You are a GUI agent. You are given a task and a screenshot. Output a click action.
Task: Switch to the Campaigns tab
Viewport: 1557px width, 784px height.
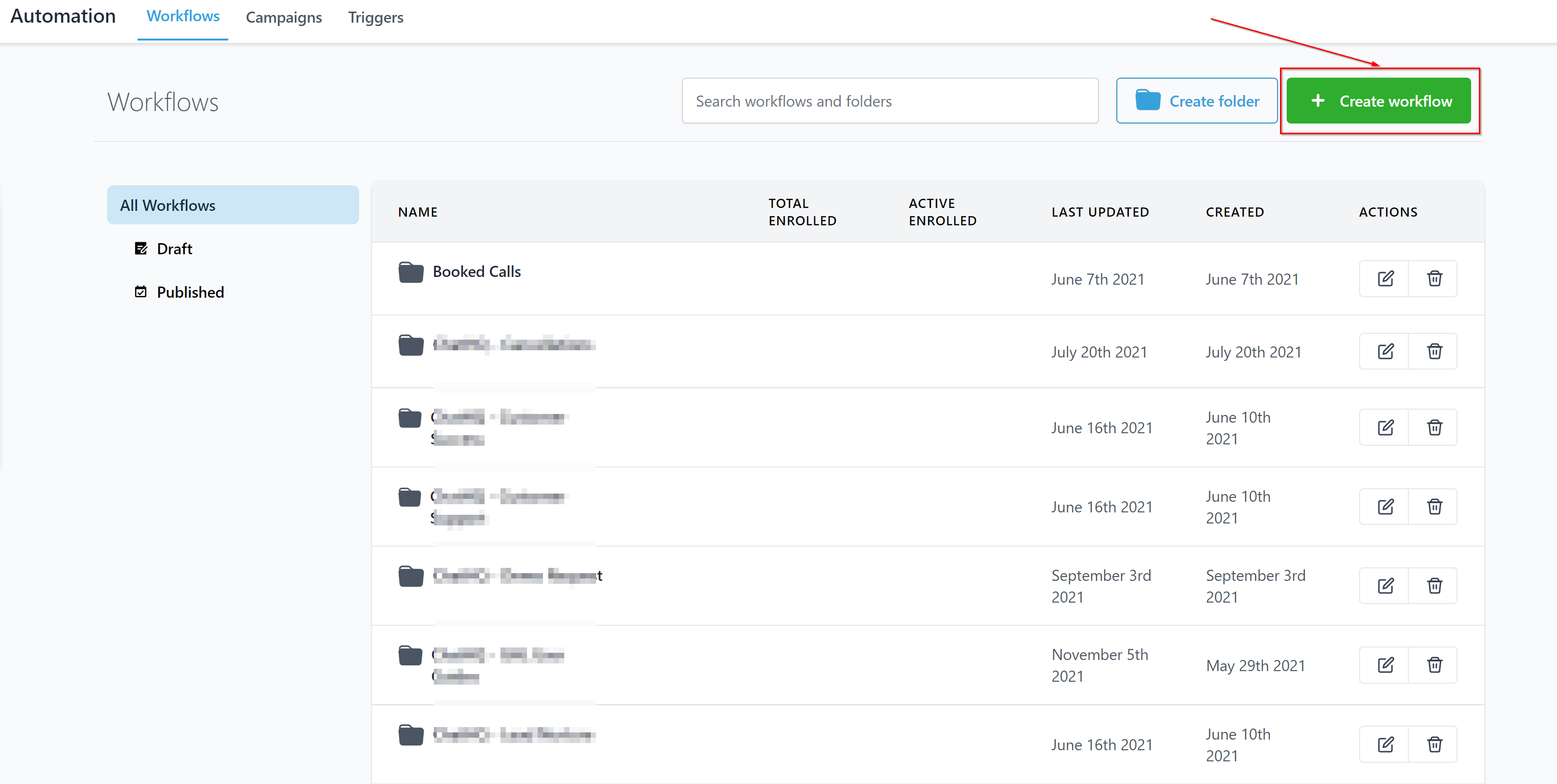pyautogui.click(x=283, y=17)
